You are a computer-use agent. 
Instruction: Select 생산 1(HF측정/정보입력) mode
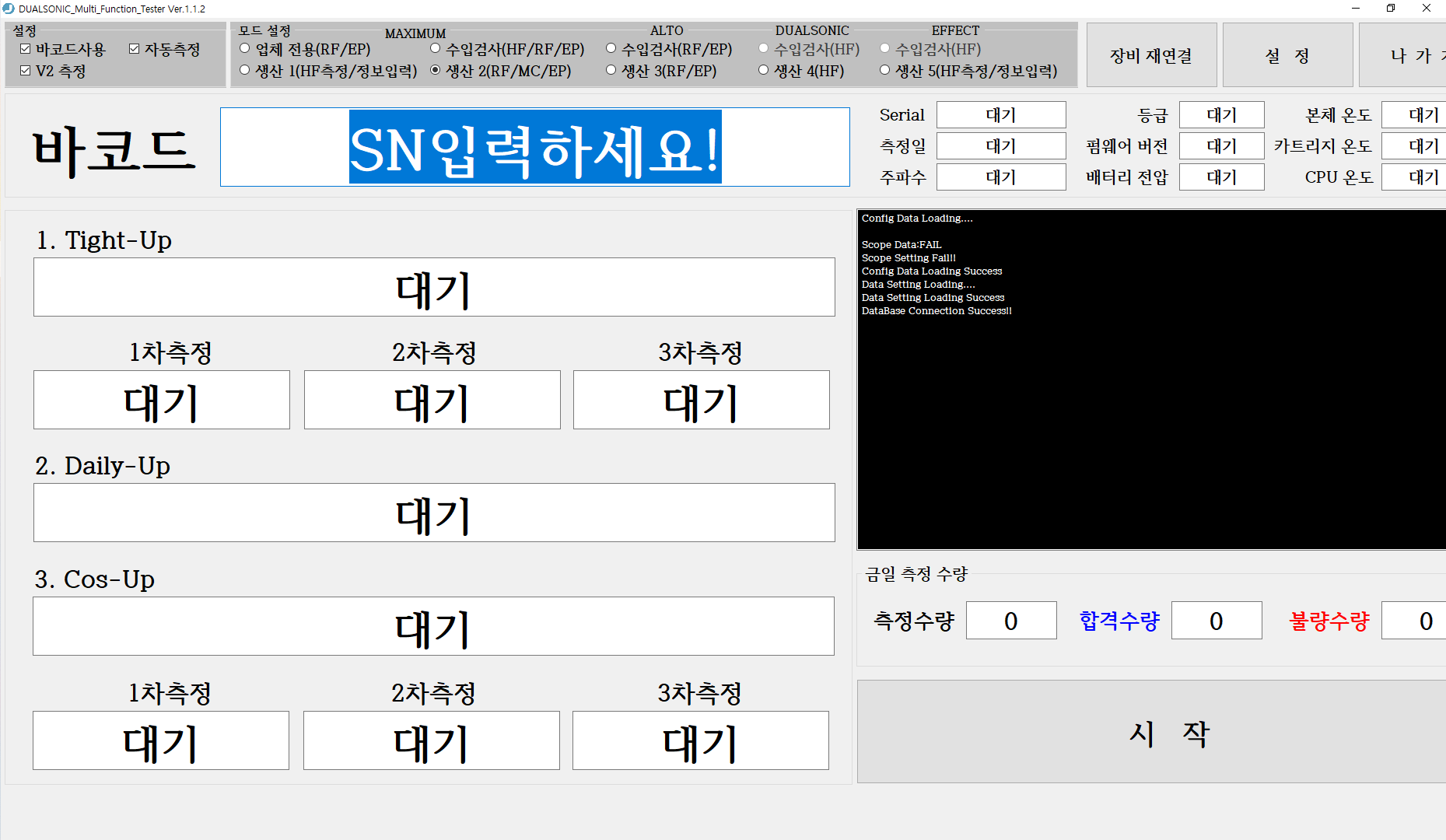tap(244, 70)
